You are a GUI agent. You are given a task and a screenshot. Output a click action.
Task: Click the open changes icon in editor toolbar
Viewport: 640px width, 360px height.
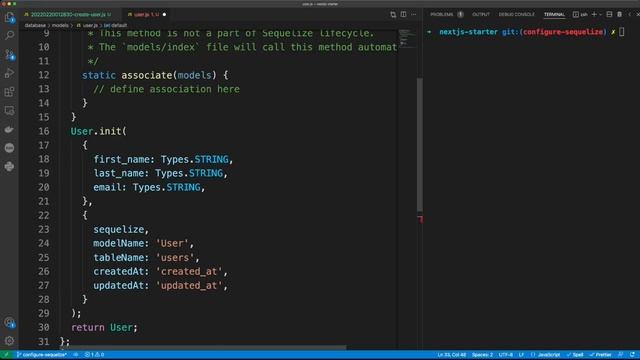pos(393,14)
